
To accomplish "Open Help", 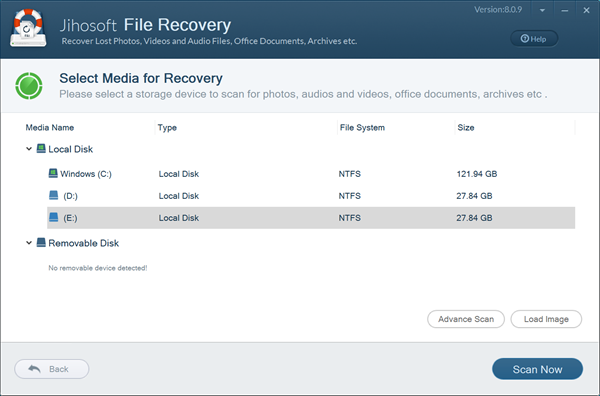I will [534, 39].
